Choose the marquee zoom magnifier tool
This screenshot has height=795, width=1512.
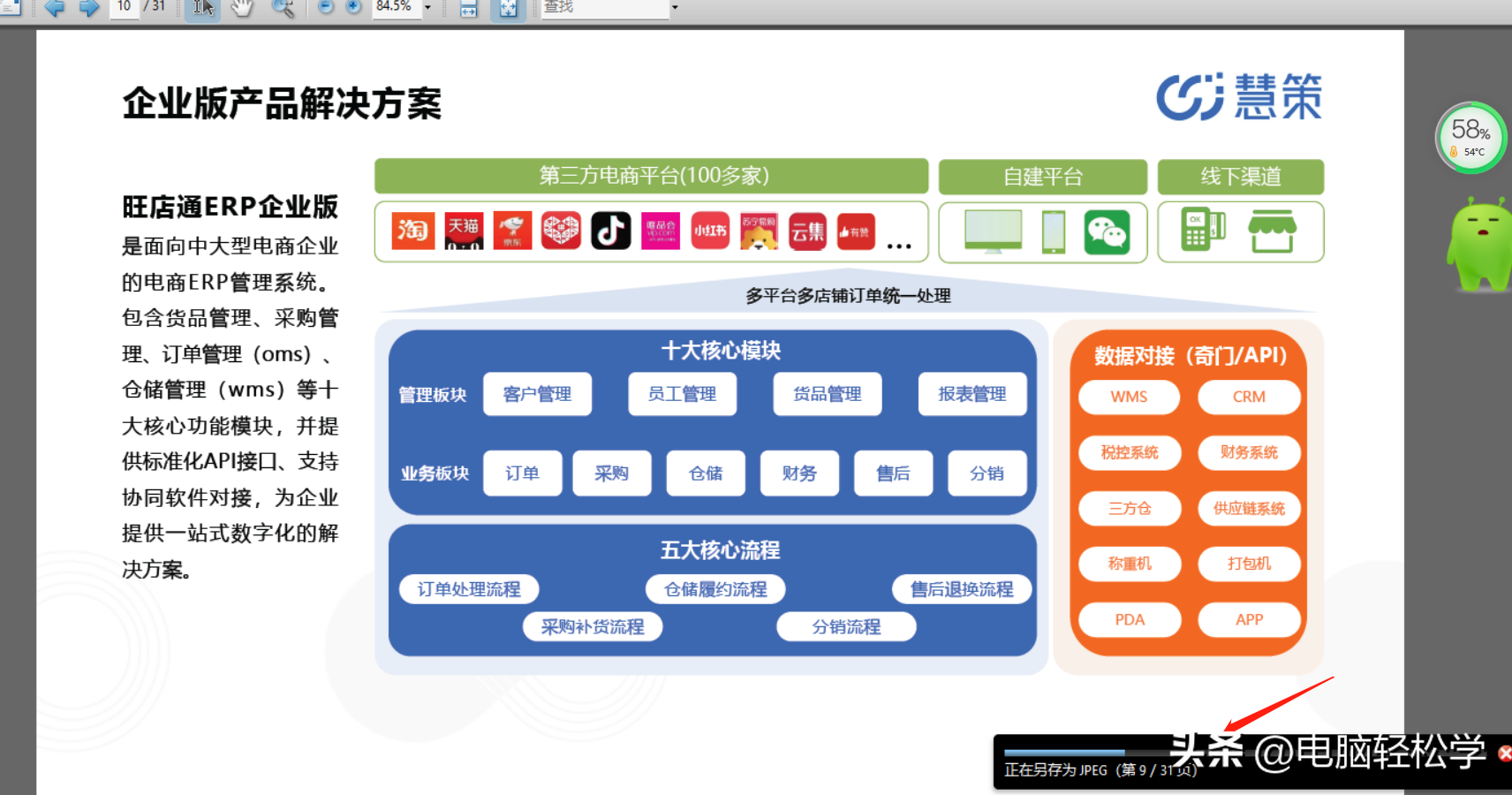point(283,8)
